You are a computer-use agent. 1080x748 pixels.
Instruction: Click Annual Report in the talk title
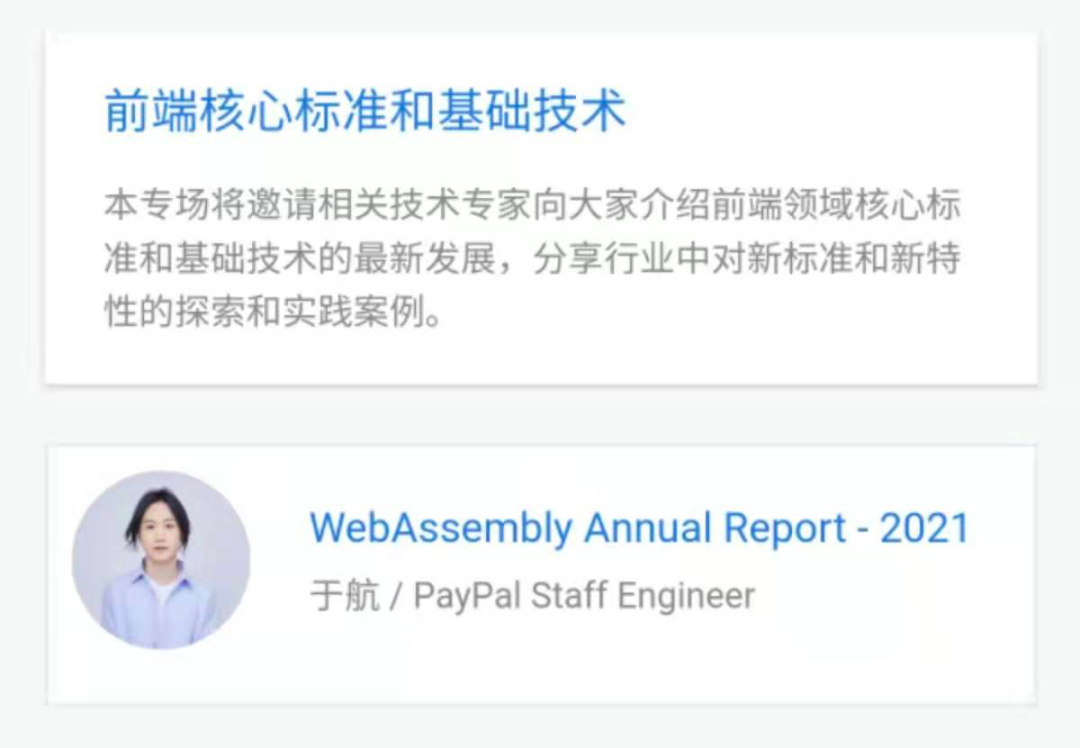715,528
